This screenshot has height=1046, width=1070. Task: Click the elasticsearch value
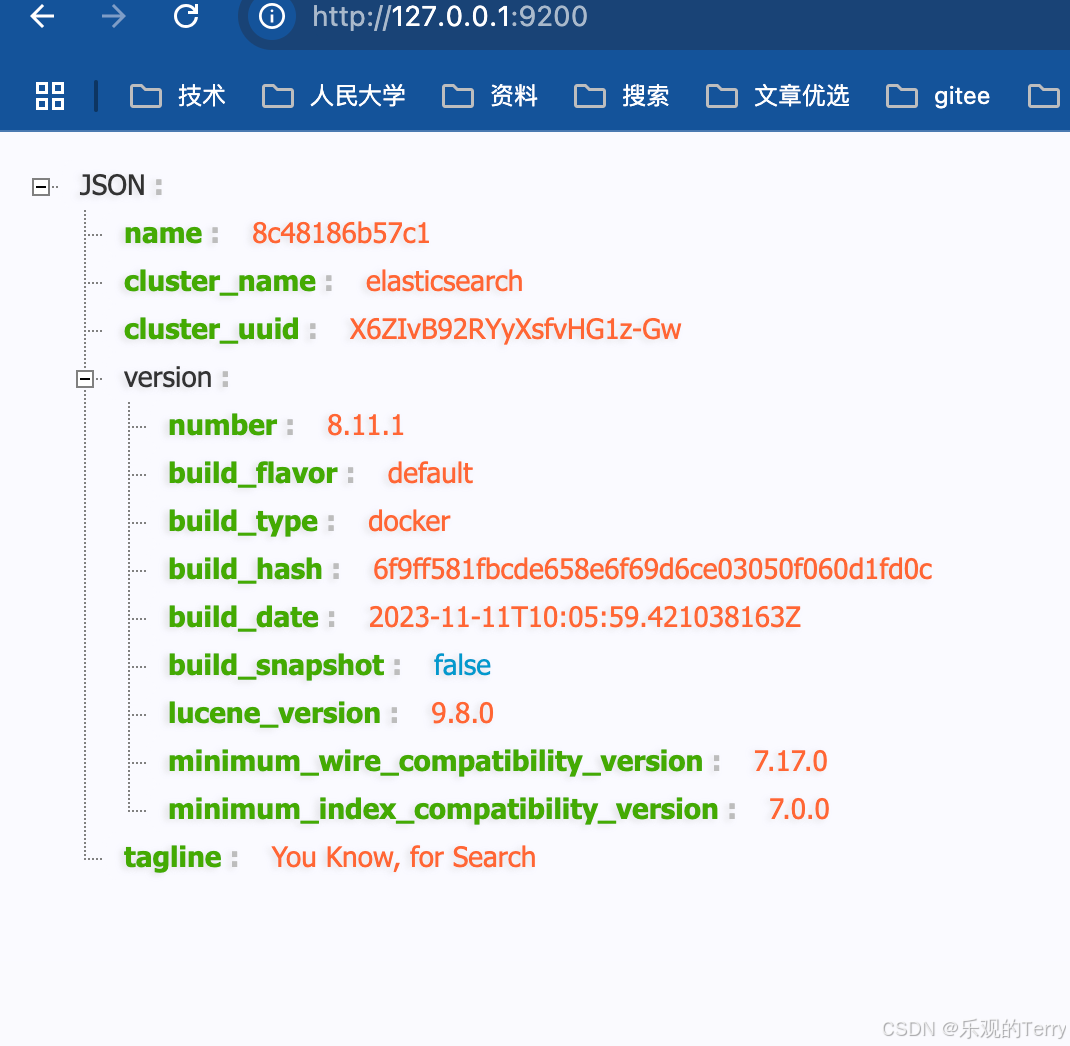click(x=444, y=281)
